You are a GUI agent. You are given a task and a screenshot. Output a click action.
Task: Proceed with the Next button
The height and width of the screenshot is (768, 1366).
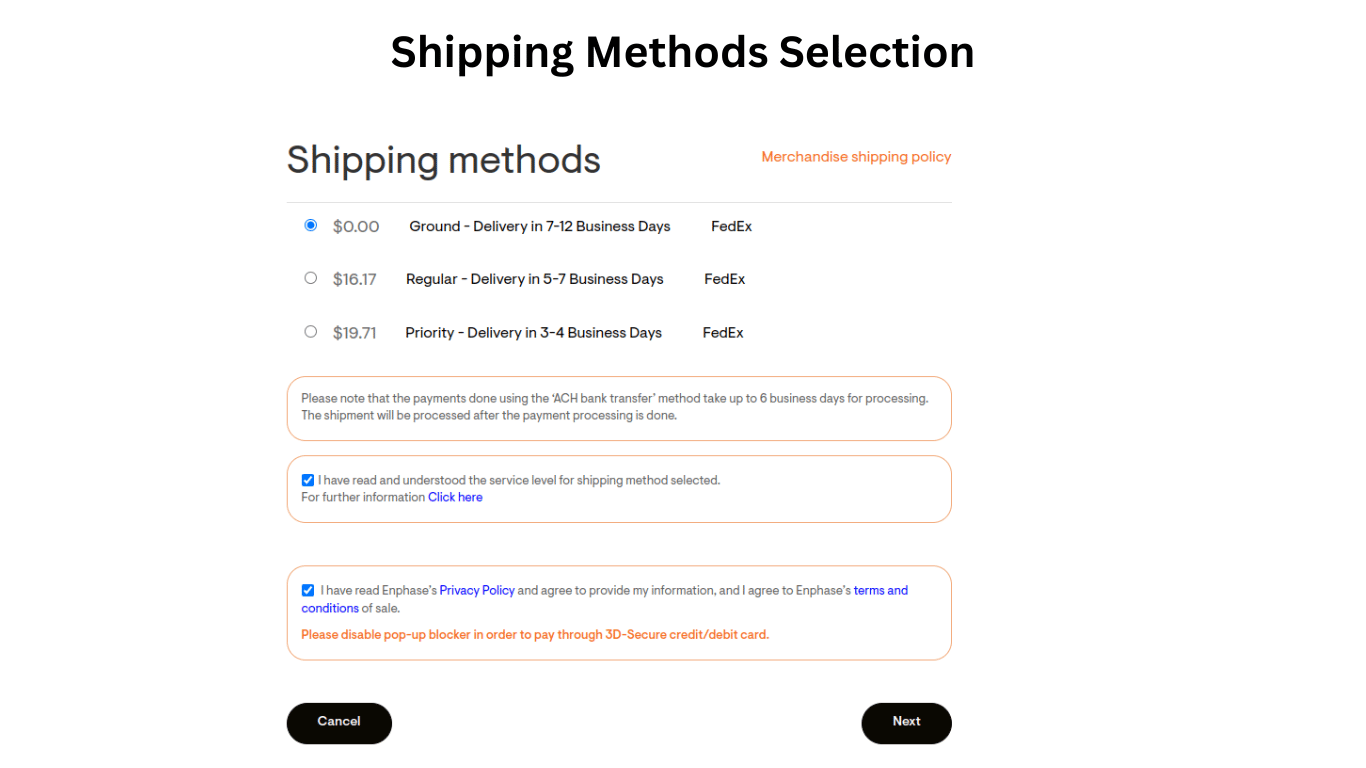[x=906, y=722]
